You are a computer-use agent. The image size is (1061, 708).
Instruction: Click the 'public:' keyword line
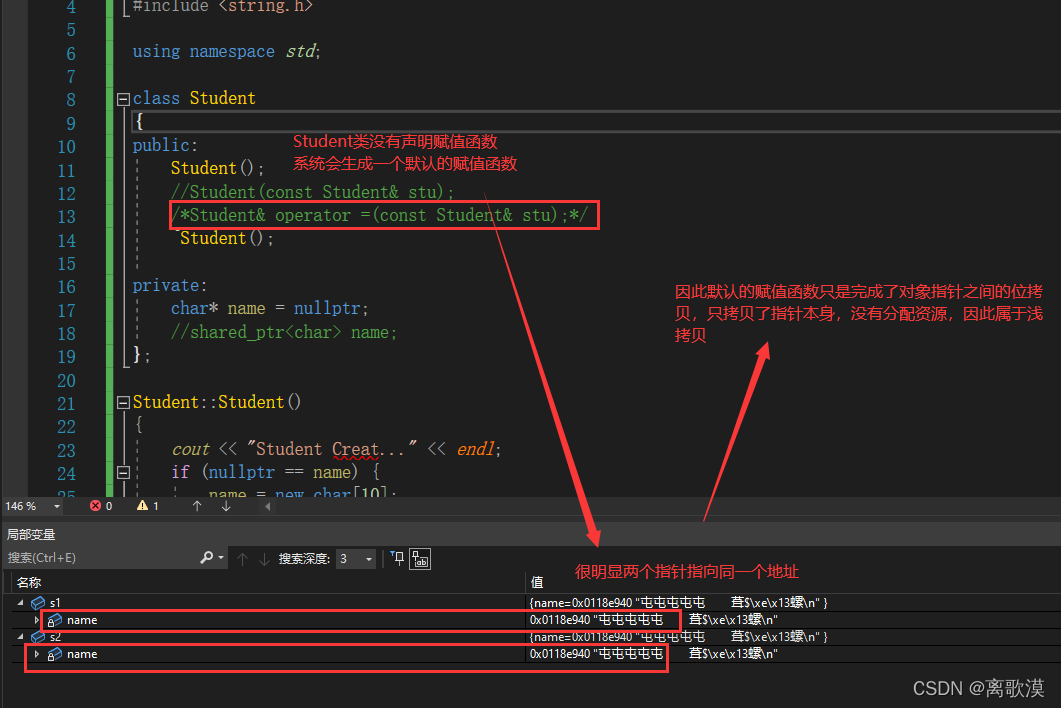click(x=165, y=146)
